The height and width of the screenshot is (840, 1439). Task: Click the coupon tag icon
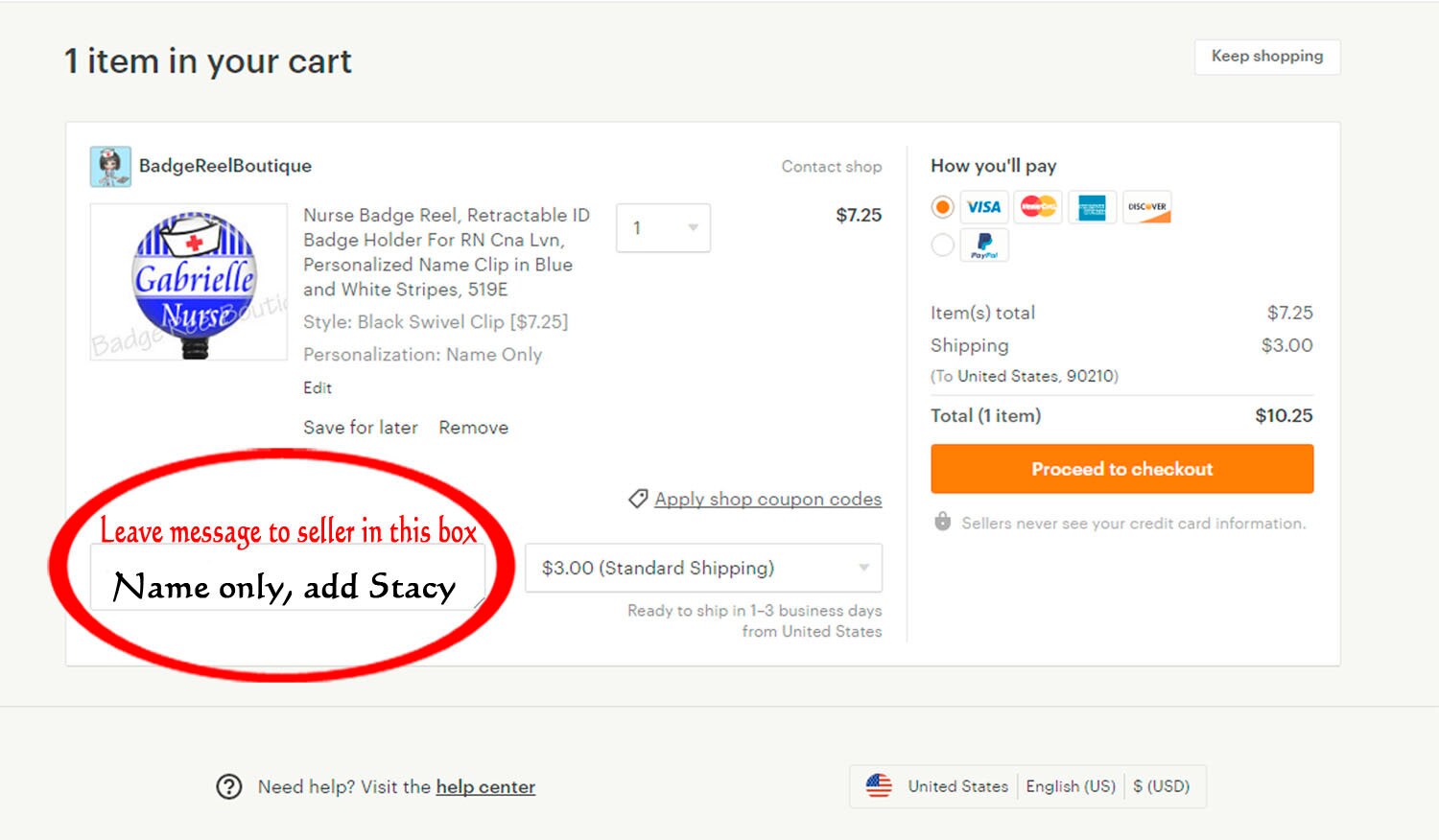(638, 499)
